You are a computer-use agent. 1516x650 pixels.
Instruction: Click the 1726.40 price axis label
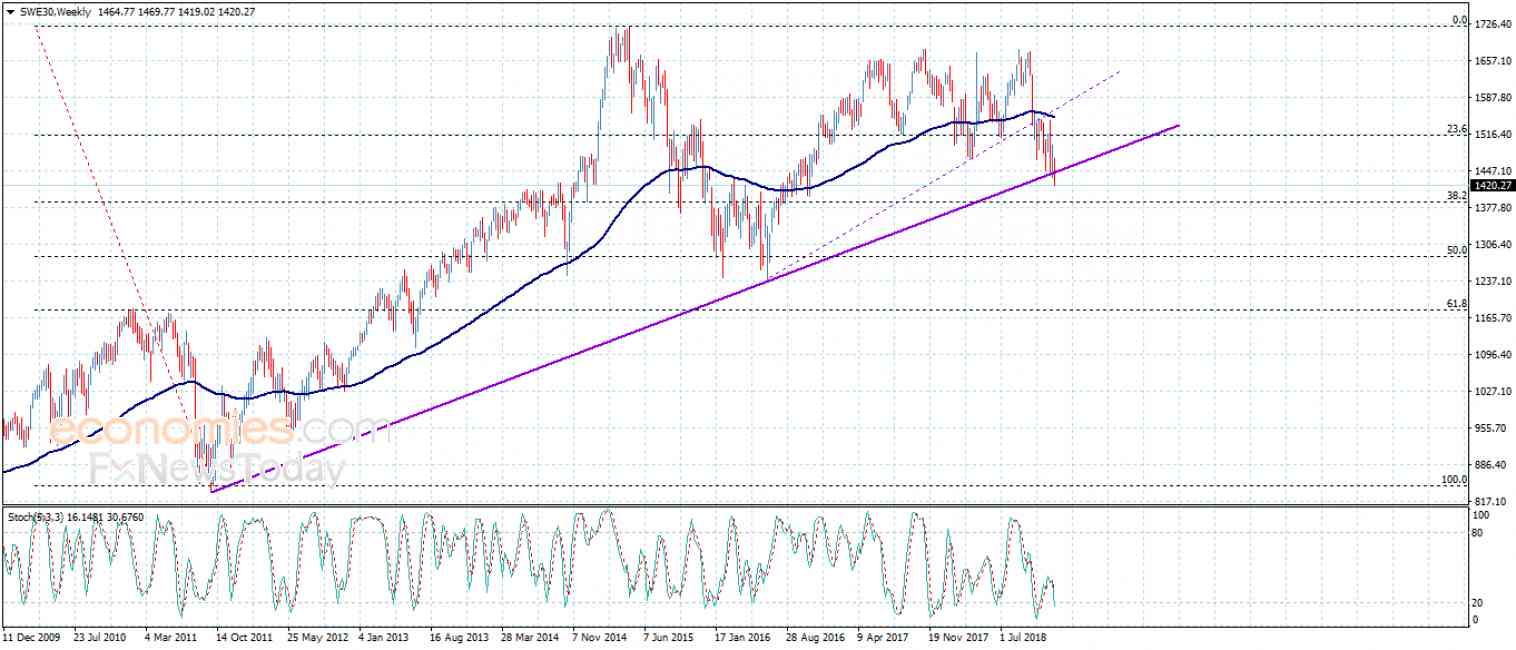[x=1493, y=24]
